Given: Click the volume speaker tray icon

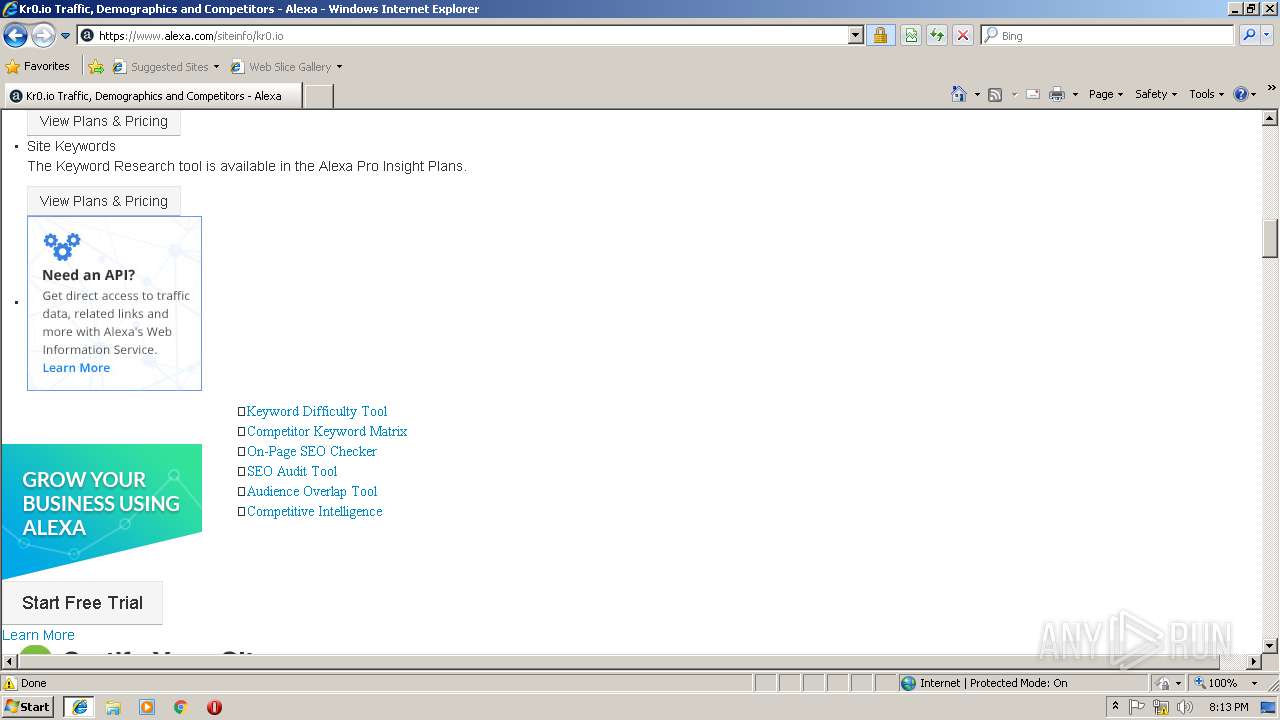Looking at the screenshot, I should tap(1185, 707).
